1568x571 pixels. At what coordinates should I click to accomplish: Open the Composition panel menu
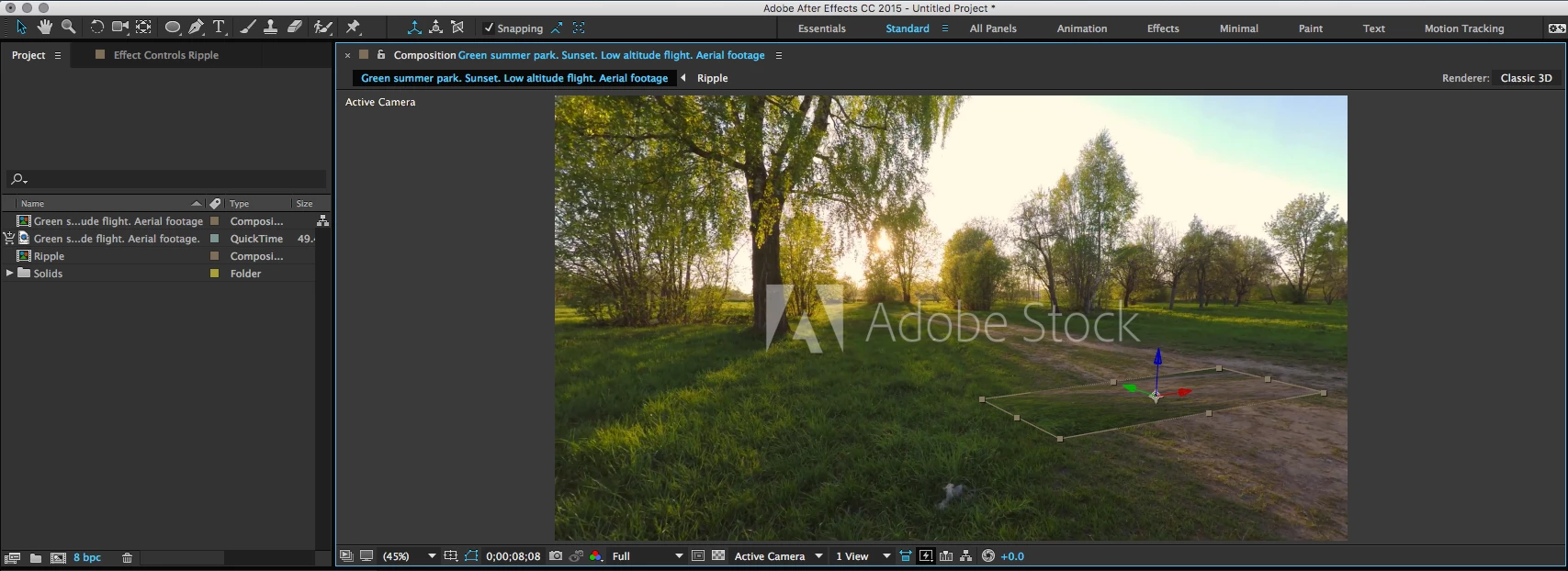coord(779,55)
